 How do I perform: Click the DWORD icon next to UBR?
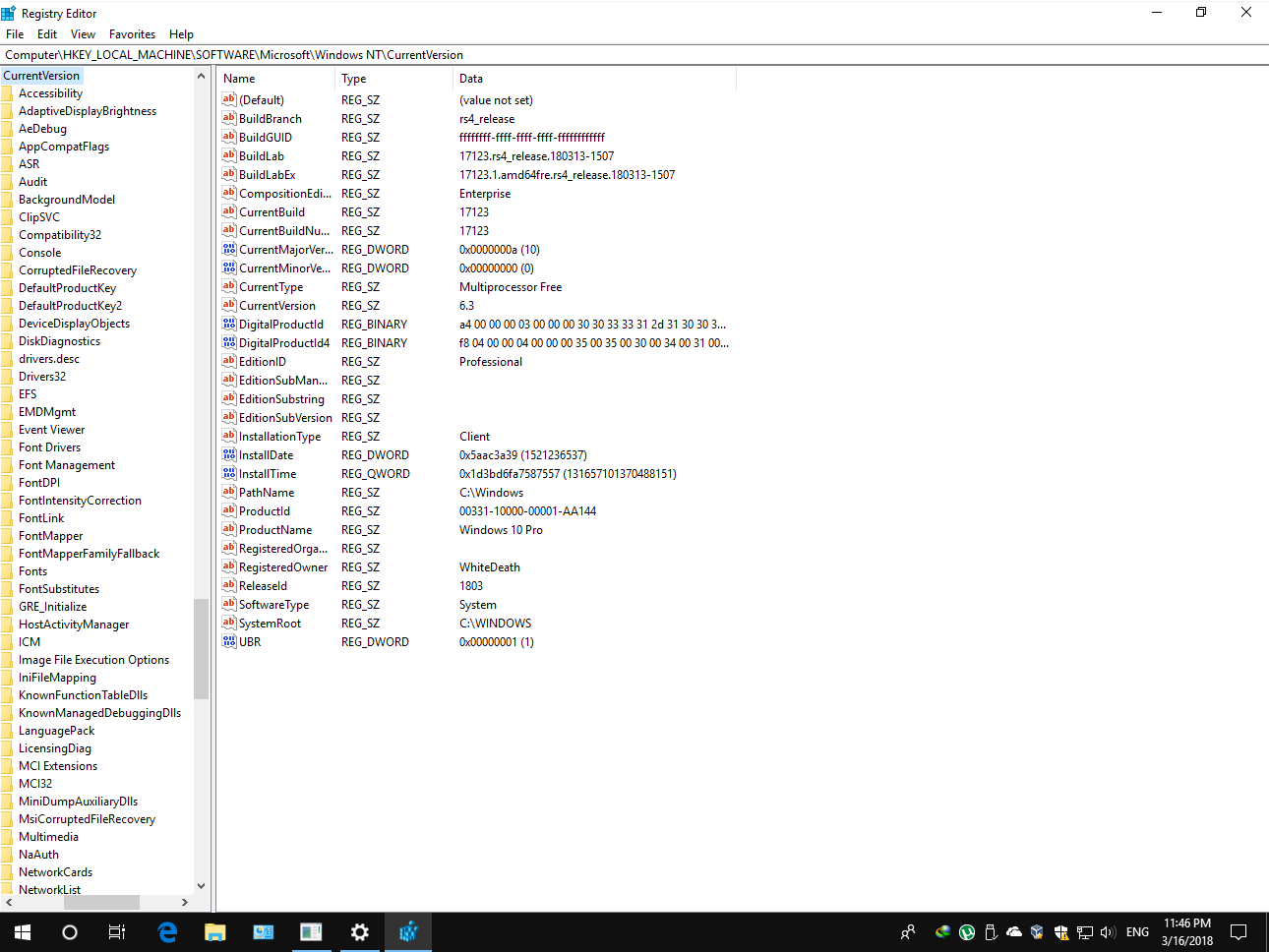(x=229, y=641)
